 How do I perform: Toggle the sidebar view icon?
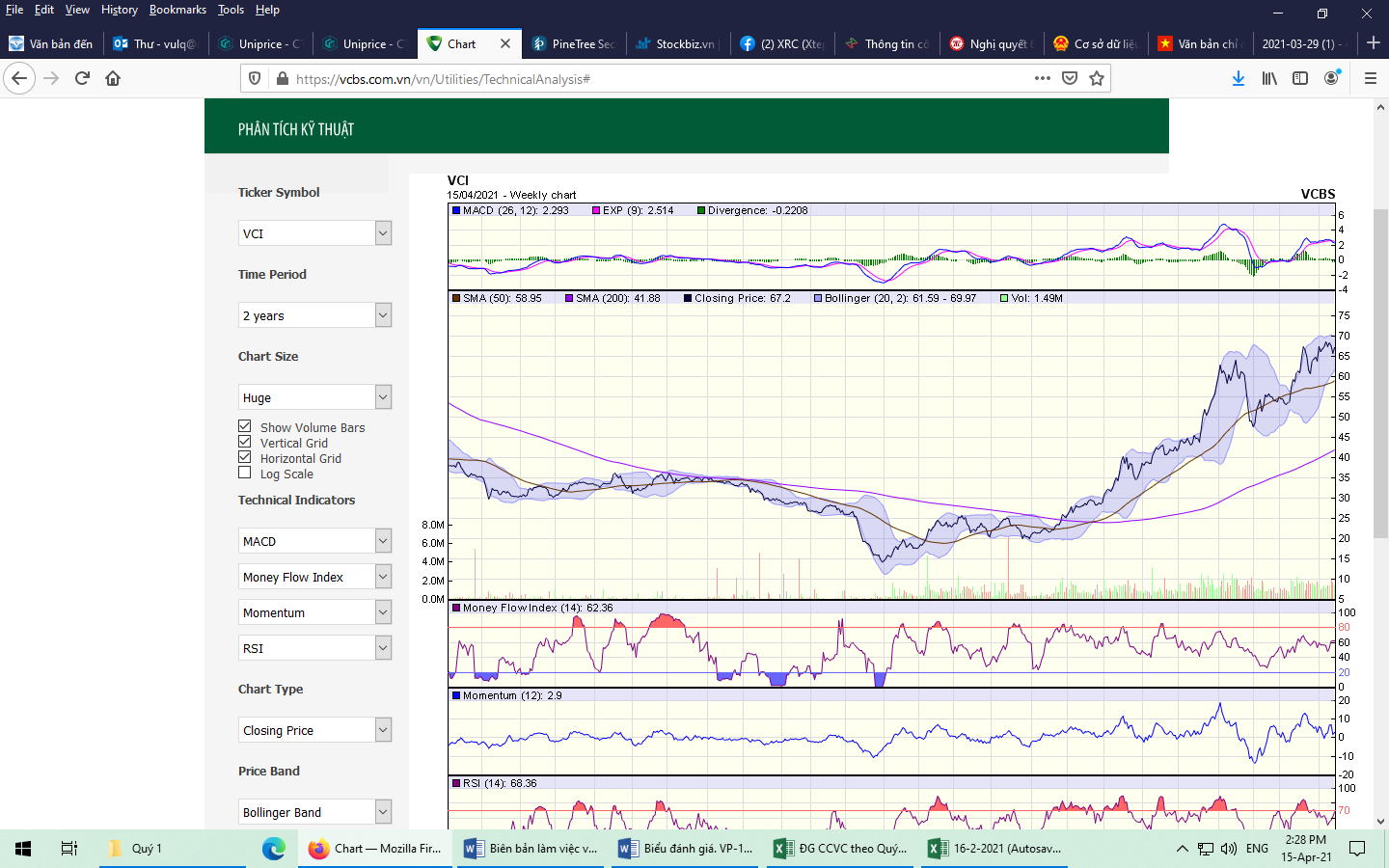1300,78
